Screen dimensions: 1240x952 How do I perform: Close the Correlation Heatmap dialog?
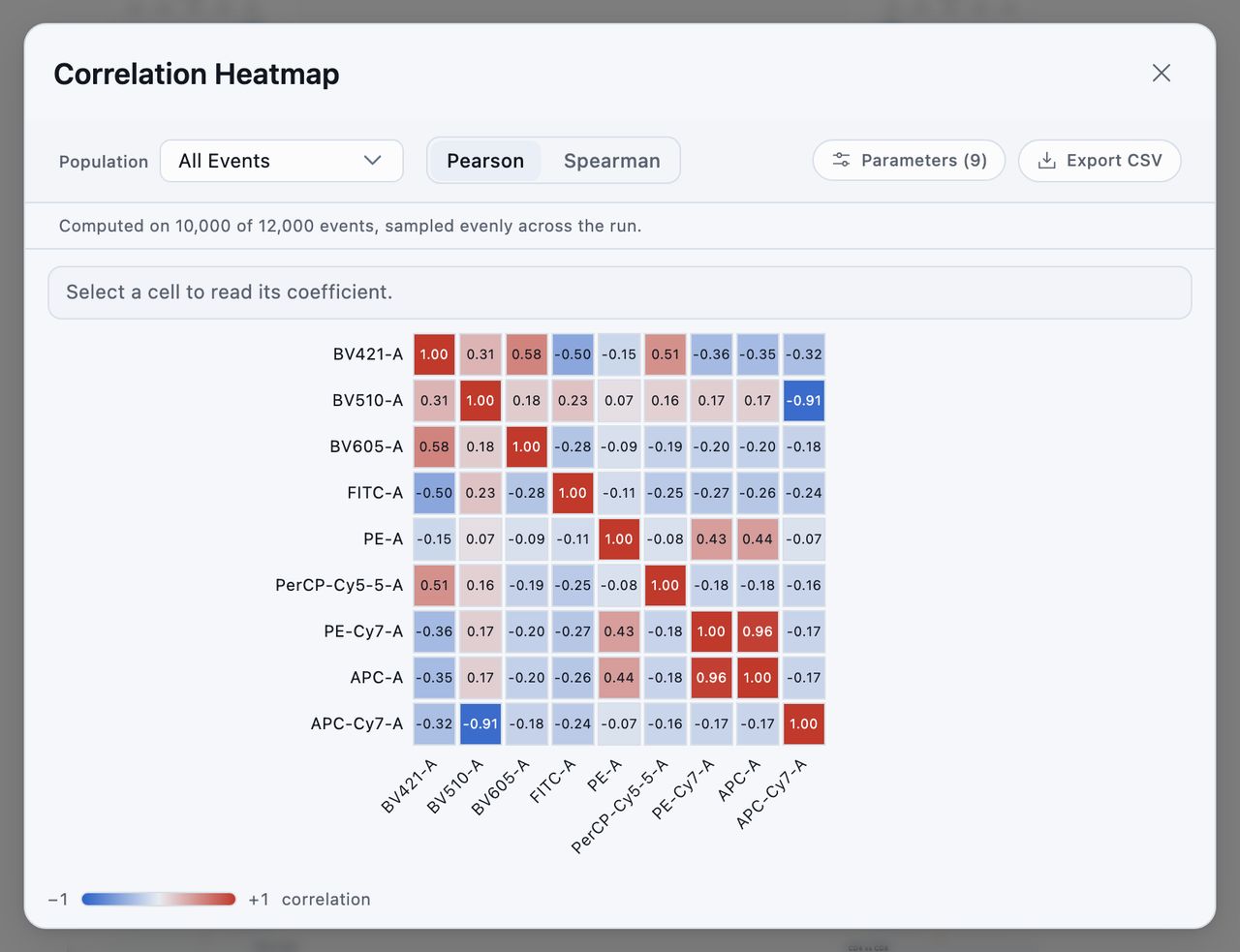point(1162,73)
